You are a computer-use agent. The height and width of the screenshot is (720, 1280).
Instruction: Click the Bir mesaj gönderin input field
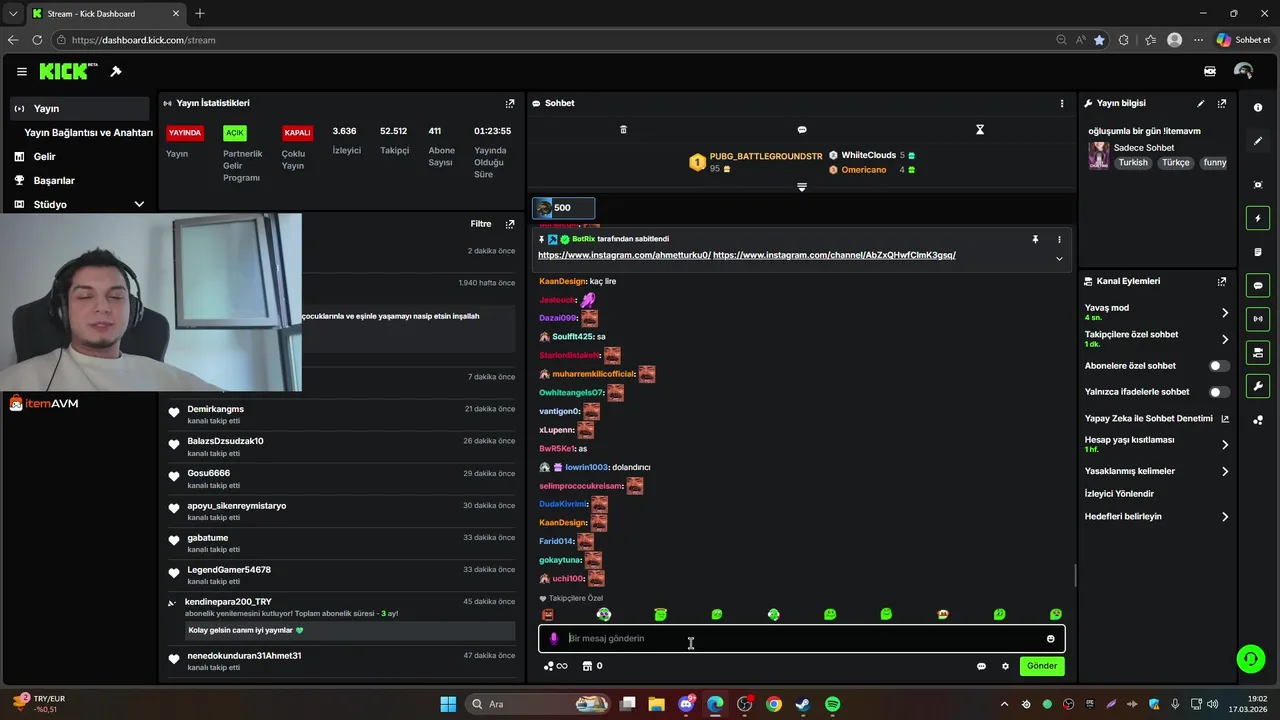pyautogui.click(x=800, y=639)
